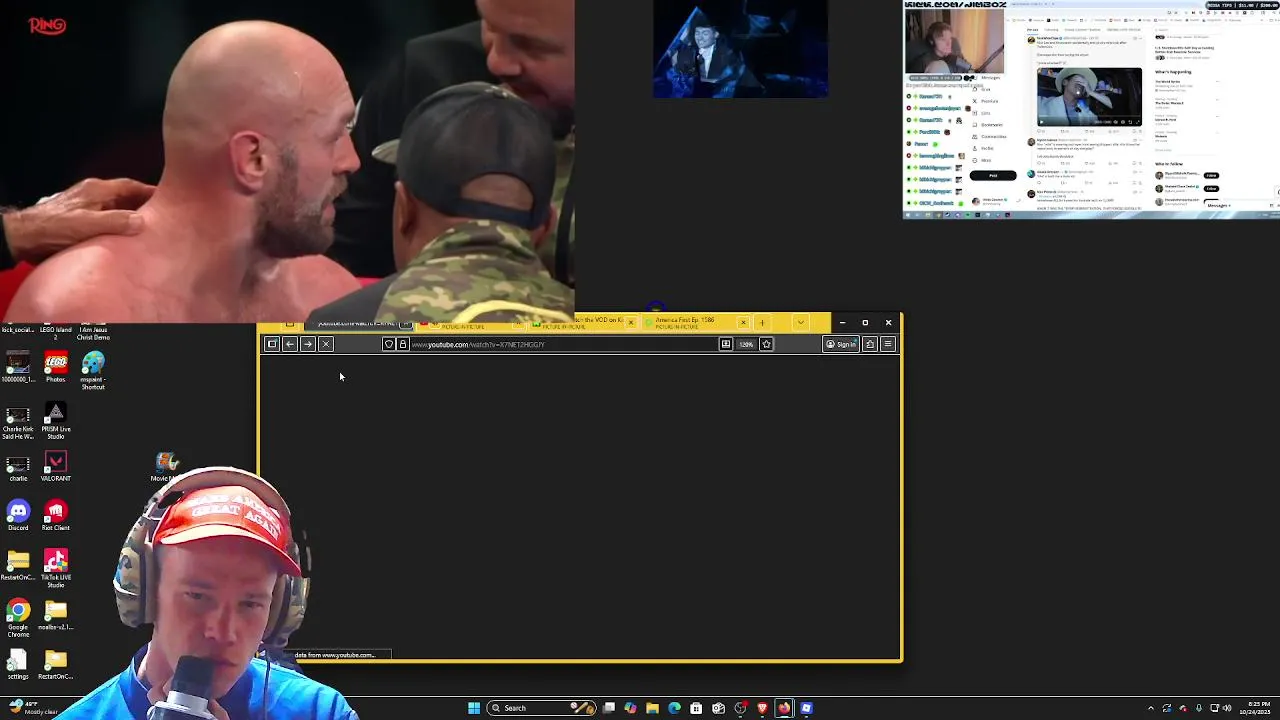Image resolution: width=1280 pixels, height=720 pixels.
Task: Open Microsoft Edge from the taskbar
Action: coord(674,708)
